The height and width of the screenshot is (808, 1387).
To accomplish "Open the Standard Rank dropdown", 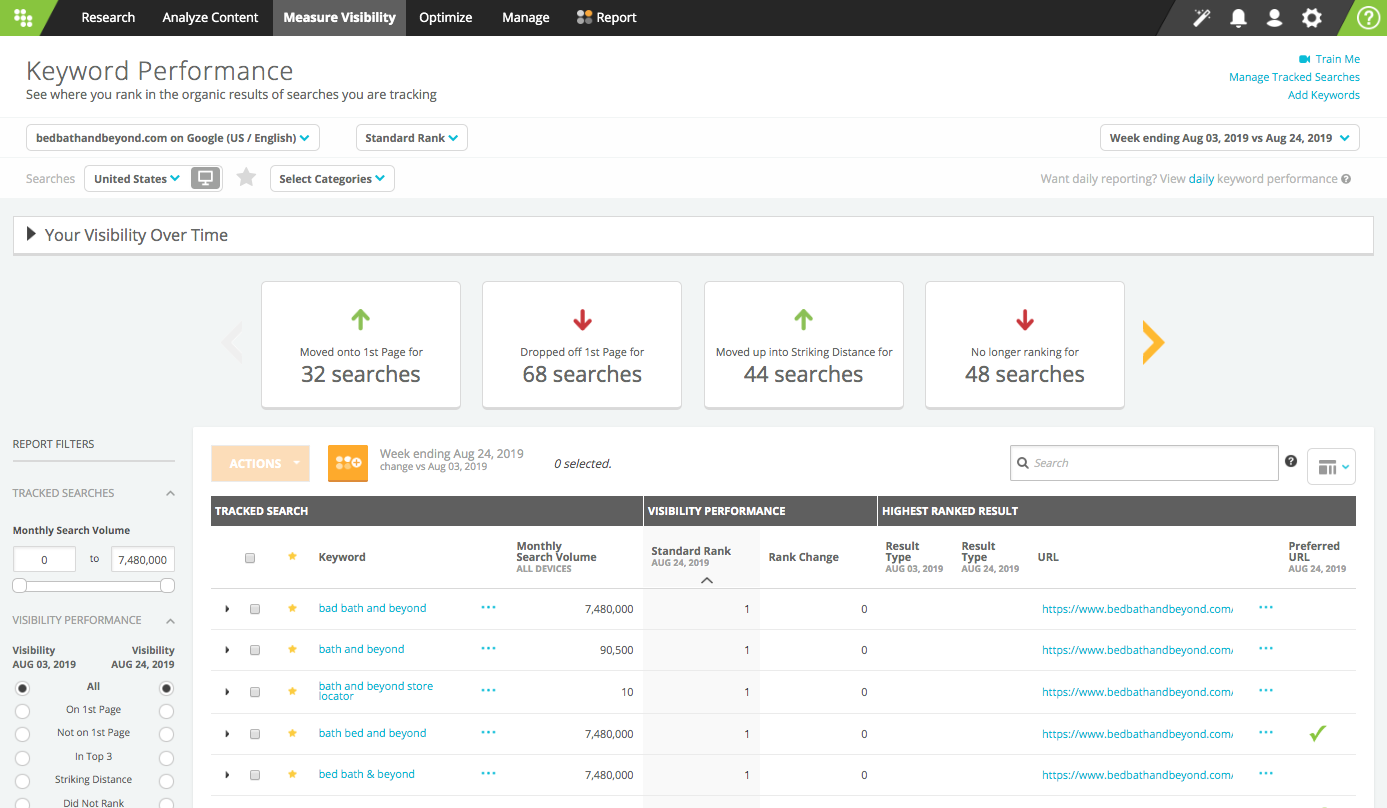I will (x=412, y=138).
